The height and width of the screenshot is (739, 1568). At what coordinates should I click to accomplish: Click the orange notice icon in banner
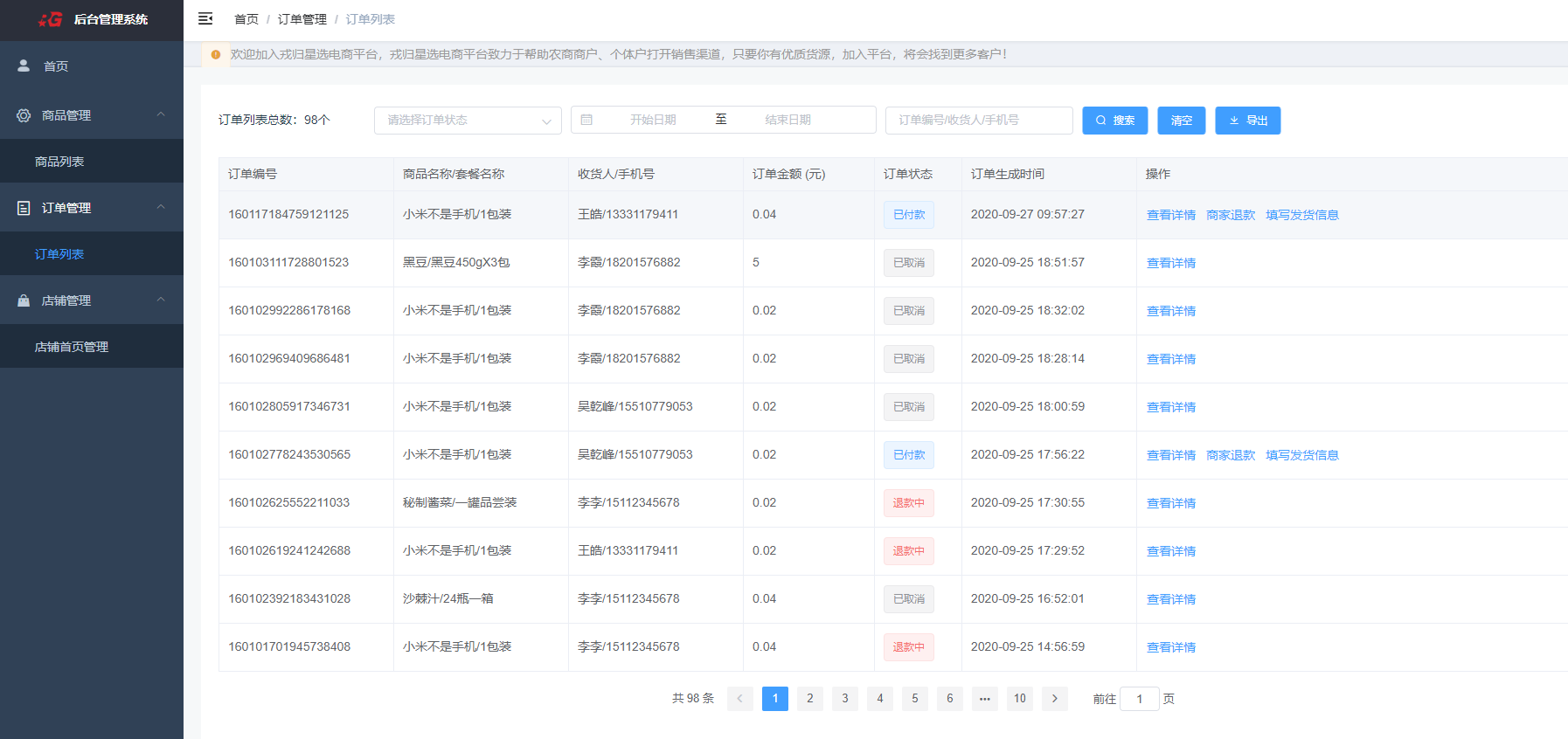point(216,54)
